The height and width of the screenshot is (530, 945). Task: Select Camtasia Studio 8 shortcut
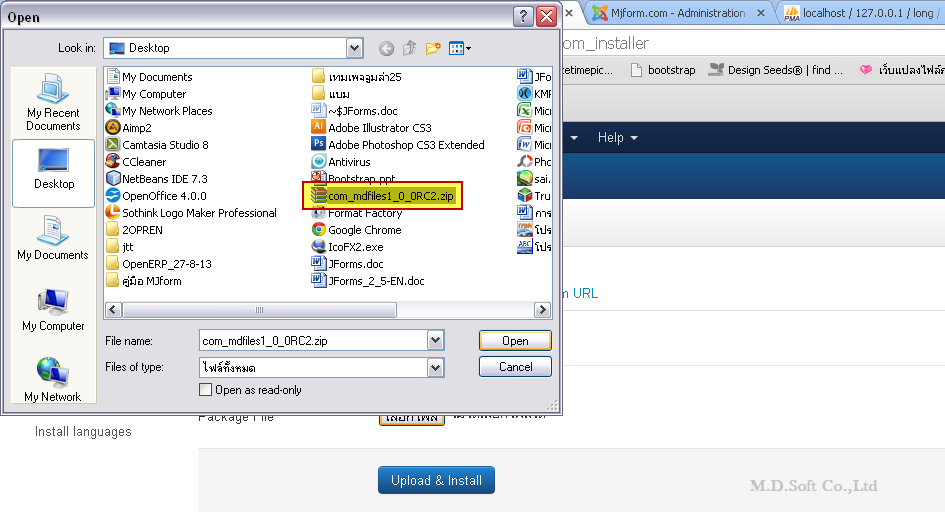click(157, 145)
